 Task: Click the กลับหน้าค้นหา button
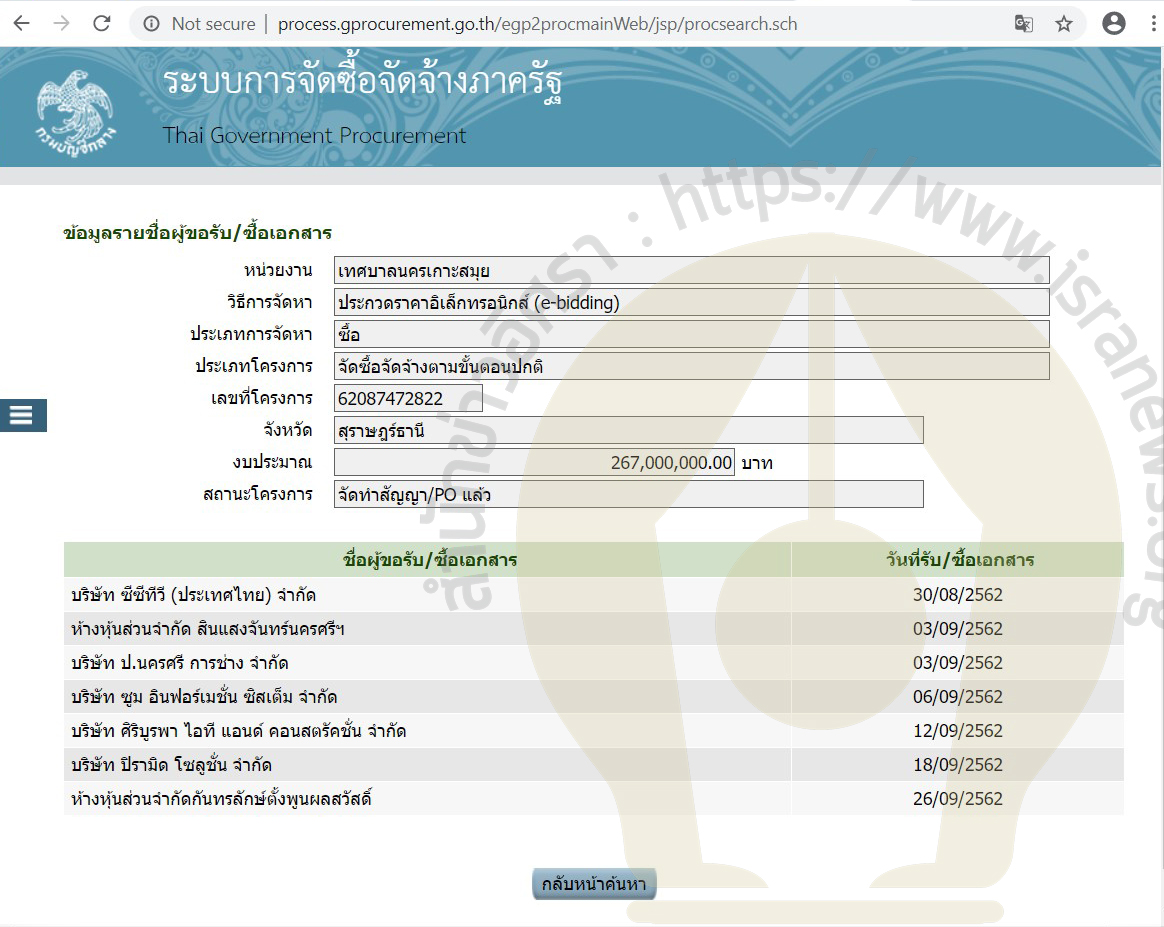594,884
